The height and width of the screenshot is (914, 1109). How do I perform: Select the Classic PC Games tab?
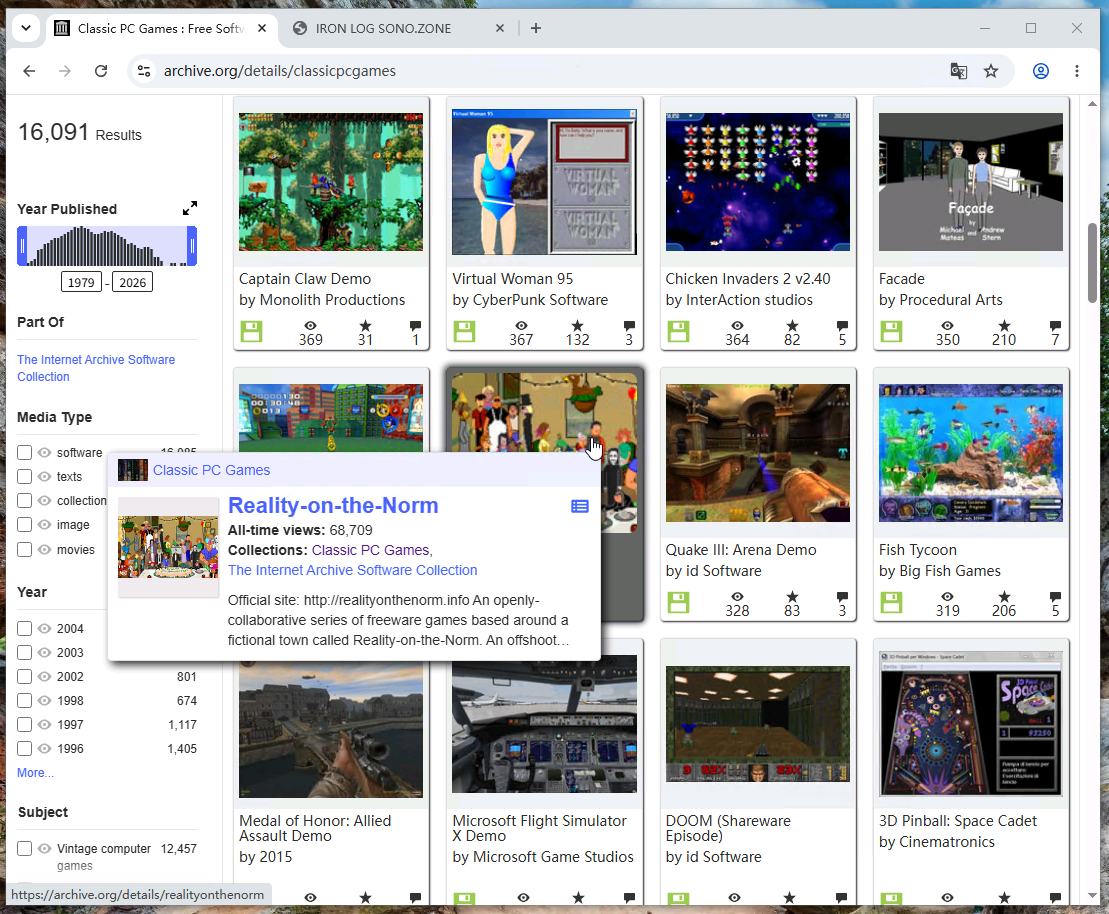[x=159, y=28]
